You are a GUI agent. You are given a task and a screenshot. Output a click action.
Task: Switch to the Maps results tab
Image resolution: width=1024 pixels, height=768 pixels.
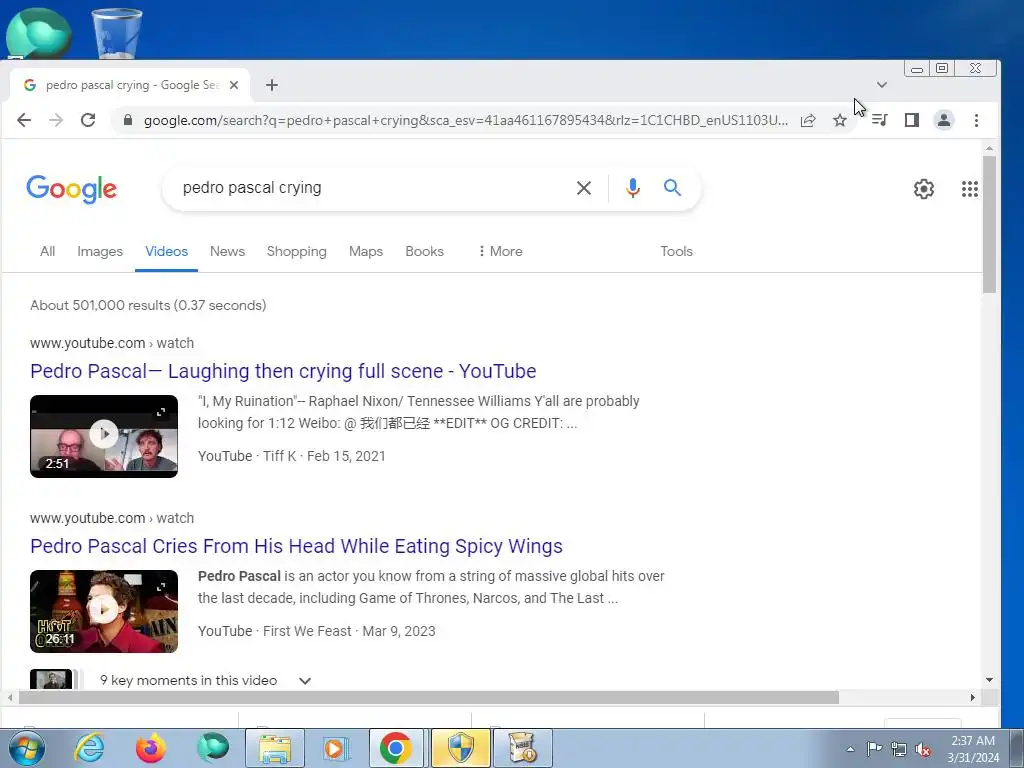[366, 251]
